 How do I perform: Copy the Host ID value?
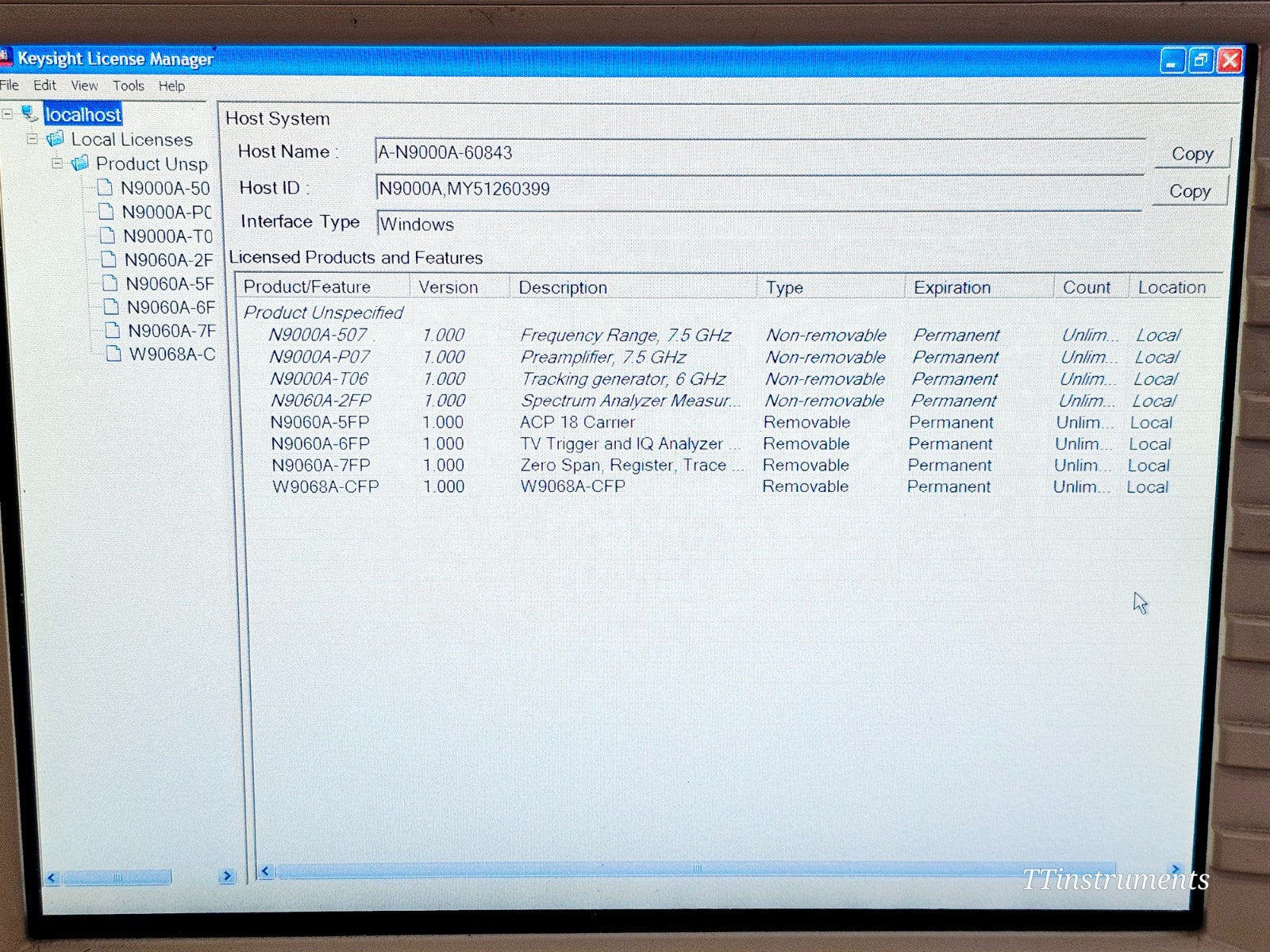tap(1188, 191)
